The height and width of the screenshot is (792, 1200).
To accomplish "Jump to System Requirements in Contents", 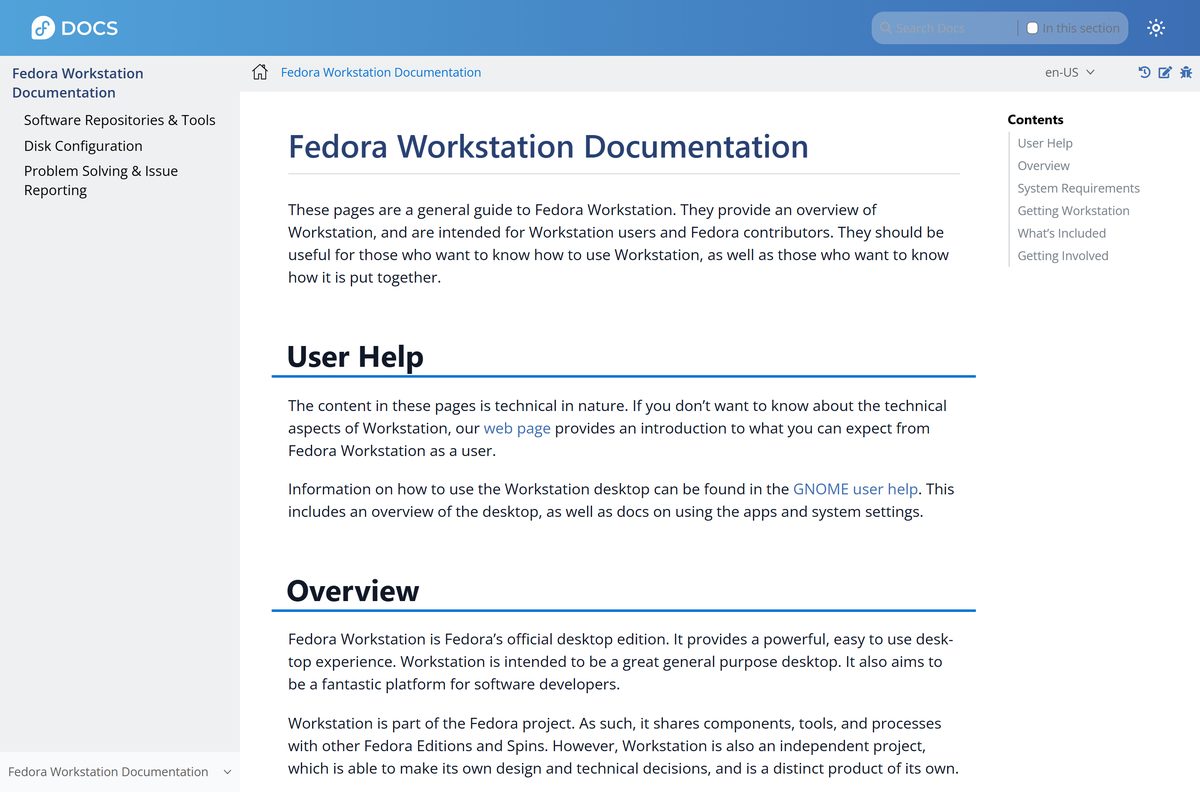I will click(x=1078, y=188).
